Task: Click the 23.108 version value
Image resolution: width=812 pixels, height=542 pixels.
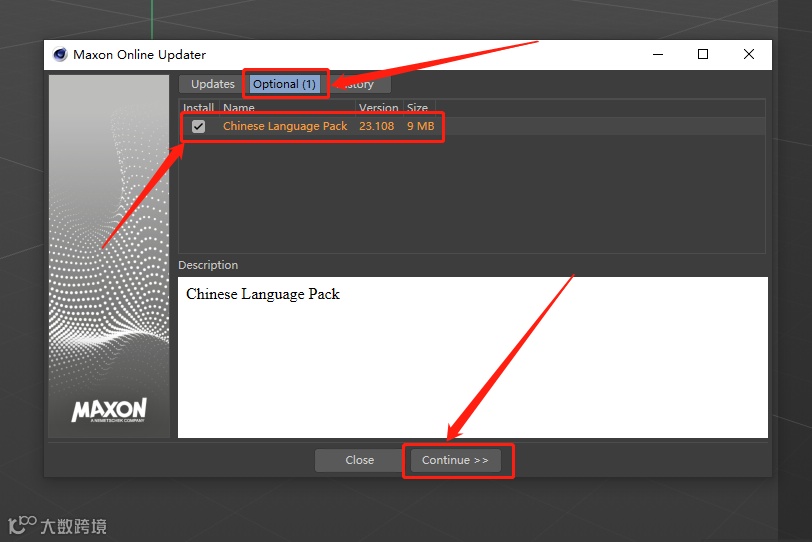Action: [376, 126]
